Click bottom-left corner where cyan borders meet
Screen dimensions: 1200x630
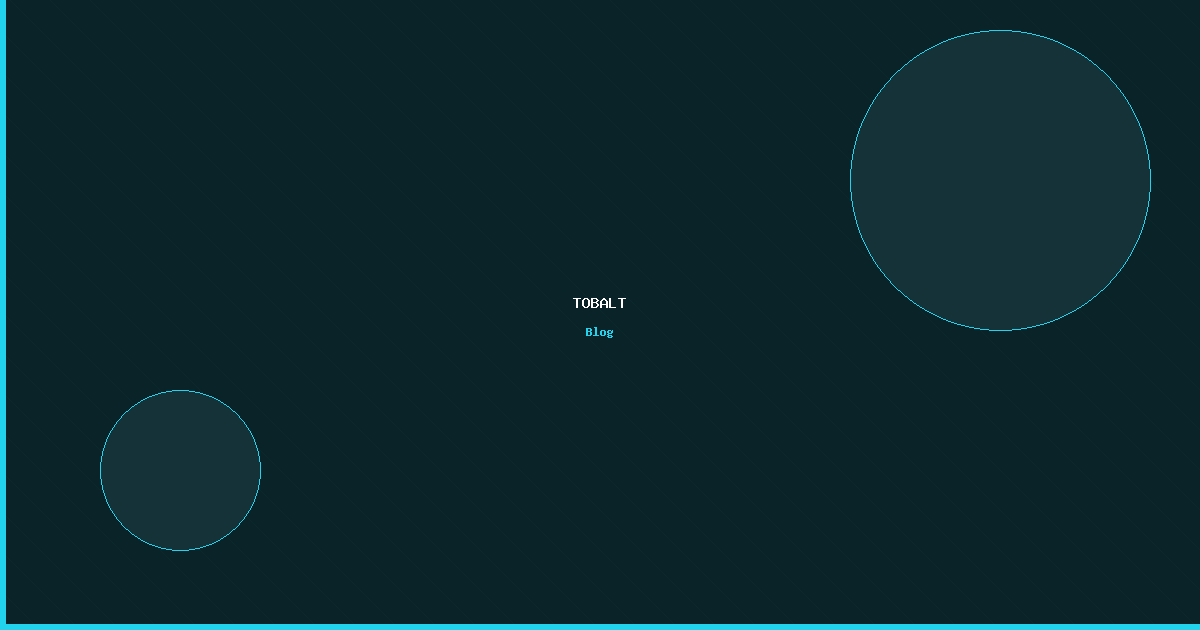2,627
